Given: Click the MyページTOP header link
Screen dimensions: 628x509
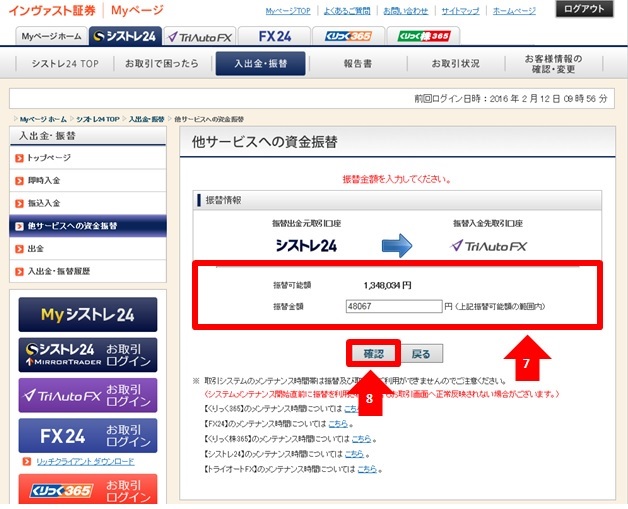Looking at the screenshot, I should click(288, 11).
